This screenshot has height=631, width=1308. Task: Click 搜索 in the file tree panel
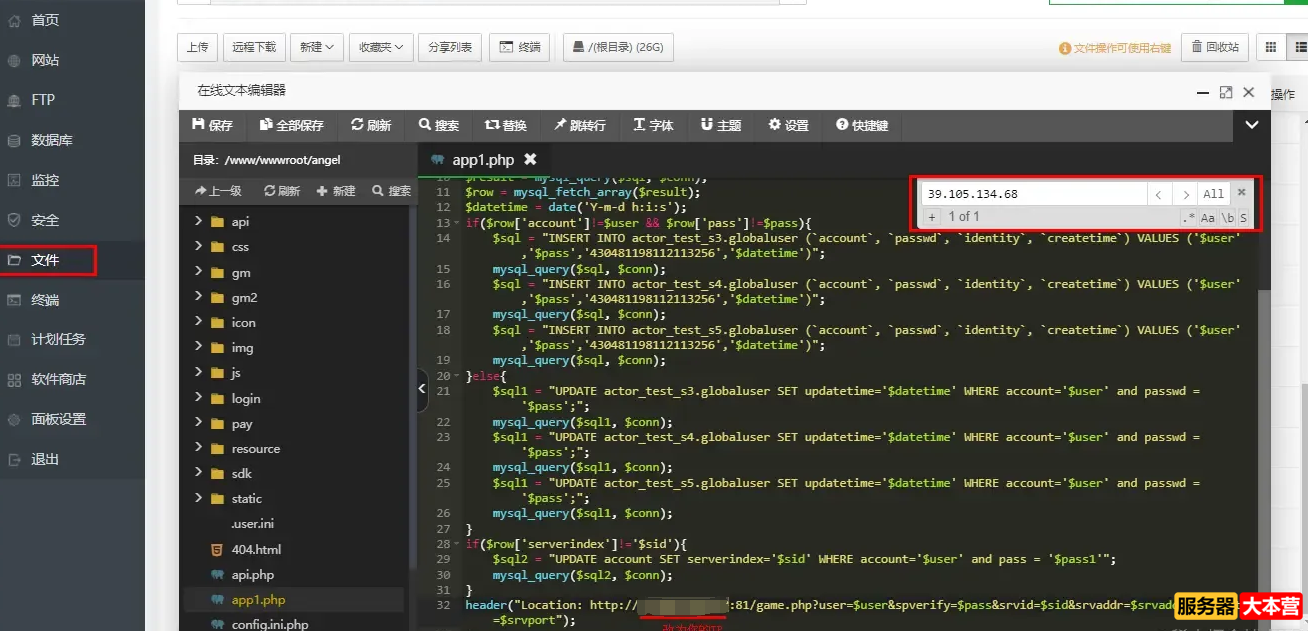click(391, 191)
